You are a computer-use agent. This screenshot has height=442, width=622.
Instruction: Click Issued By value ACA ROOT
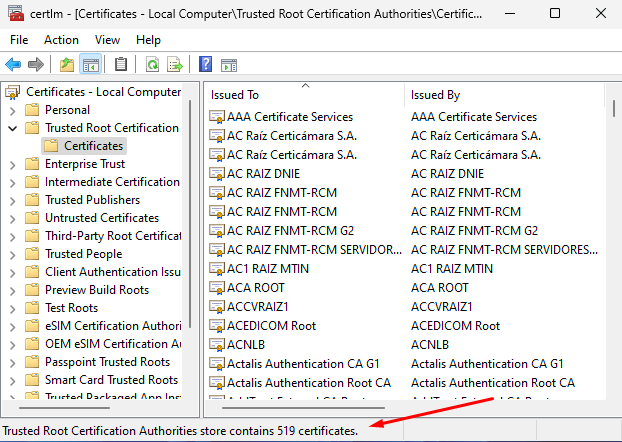(x=440, y=288)
